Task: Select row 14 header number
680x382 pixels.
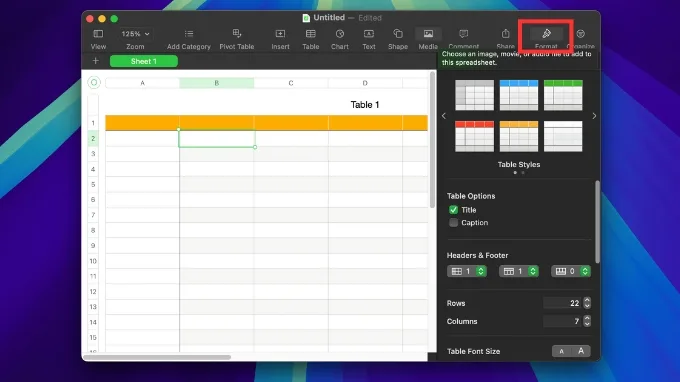Action: click(93, 322)
